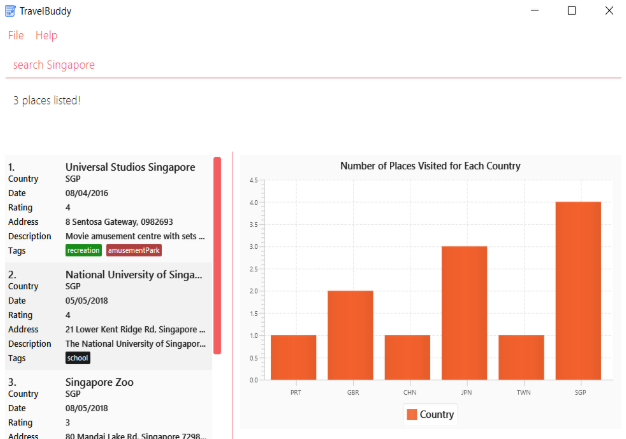Image resolution: width=626 pixels, height=439 pixels.
Task: Click the red 'amusementPark' tag
Action: pyautogui.click(x=134, y=250)
